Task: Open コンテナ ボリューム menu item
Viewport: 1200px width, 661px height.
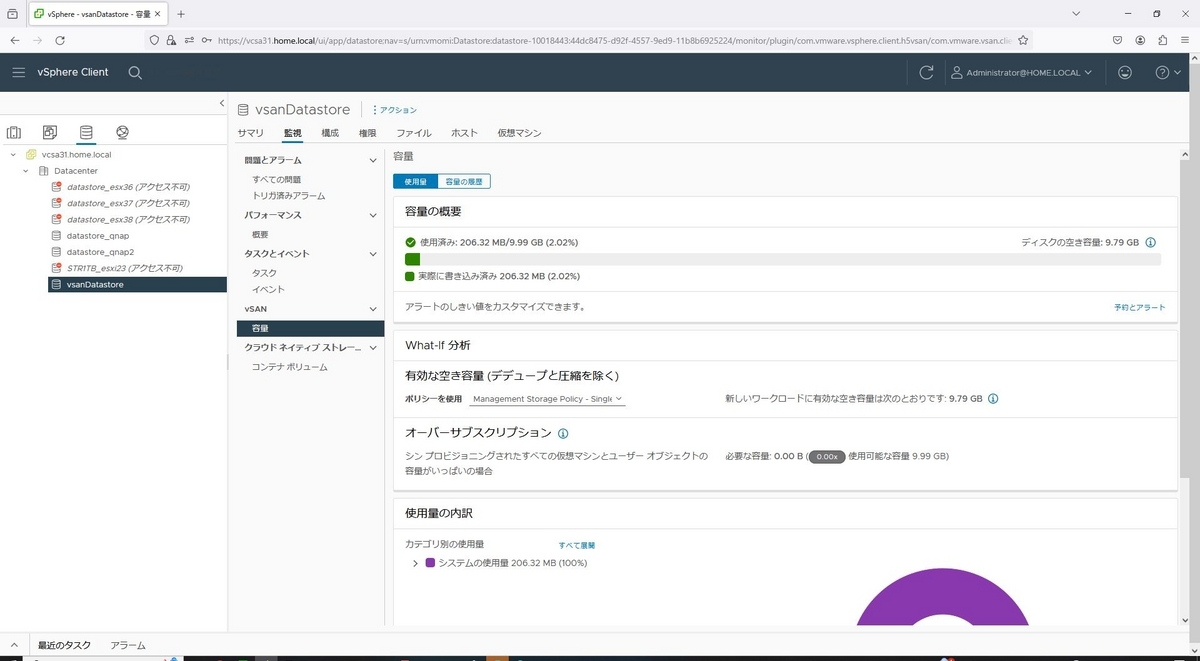Action: click(289, 367)
